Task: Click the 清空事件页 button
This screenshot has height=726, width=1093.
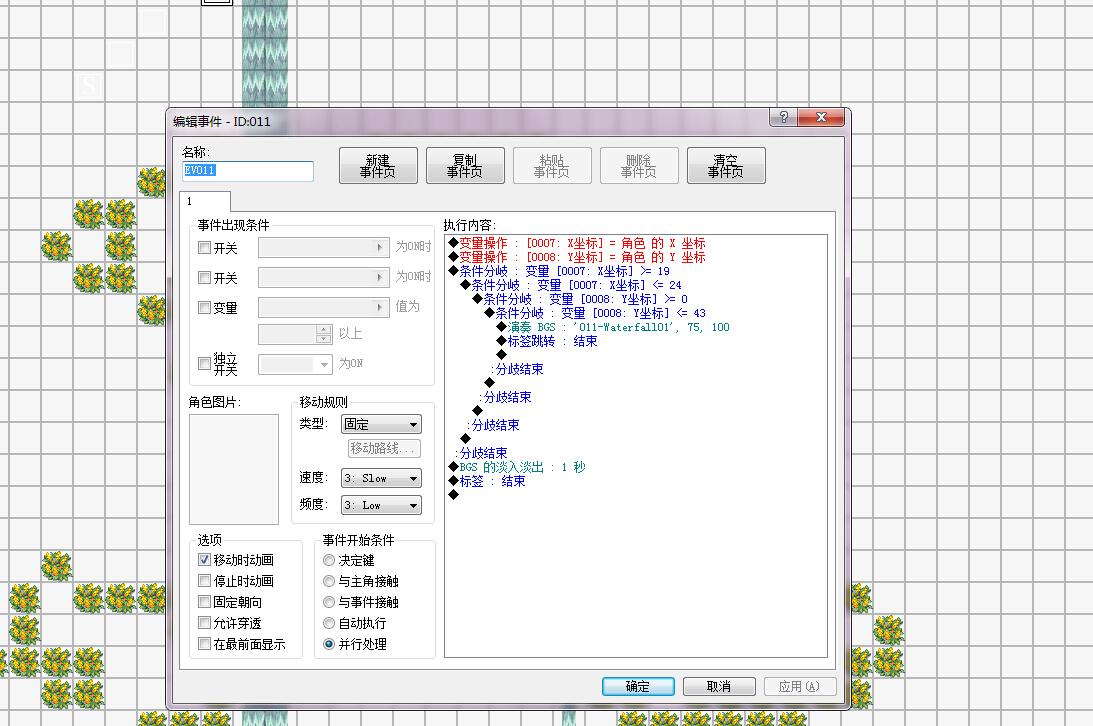Action: point(726,166)
